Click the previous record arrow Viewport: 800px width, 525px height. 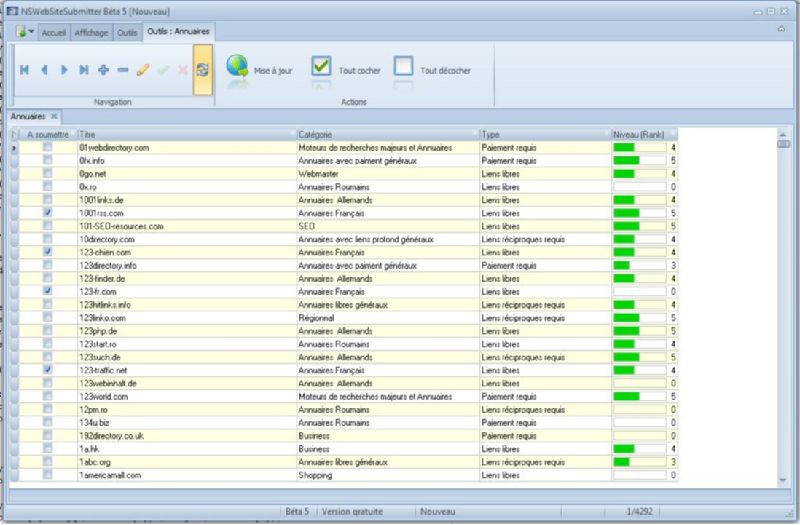pos(44,70)
